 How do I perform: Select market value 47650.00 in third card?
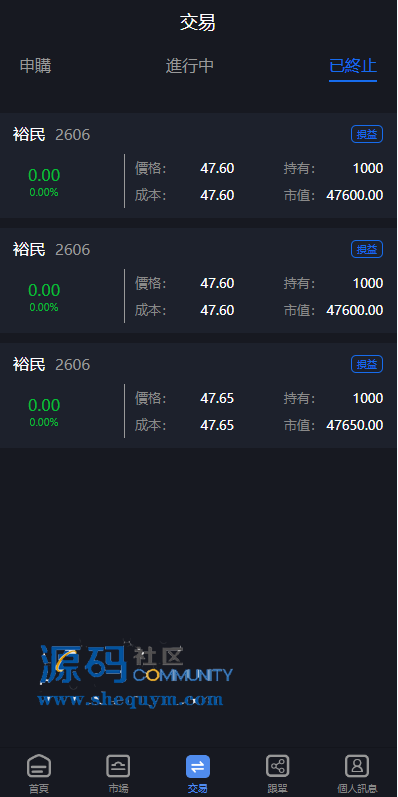[355, 425]
